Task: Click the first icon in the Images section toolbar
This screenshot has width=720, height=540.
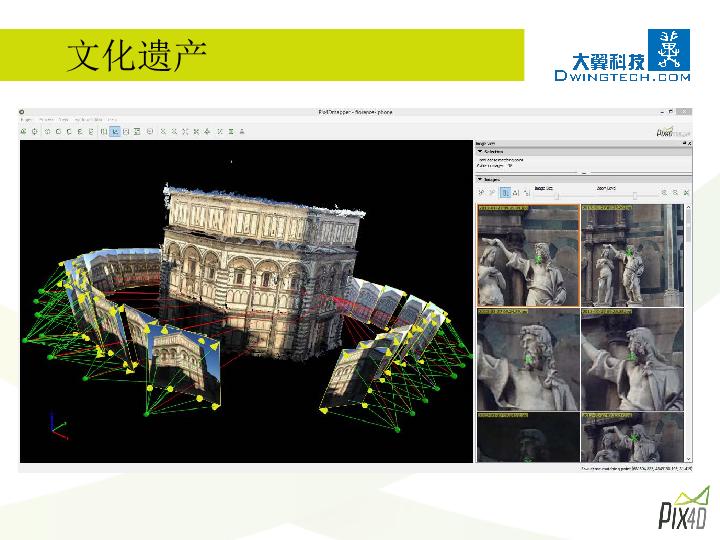Action: [x=481, y=192]
